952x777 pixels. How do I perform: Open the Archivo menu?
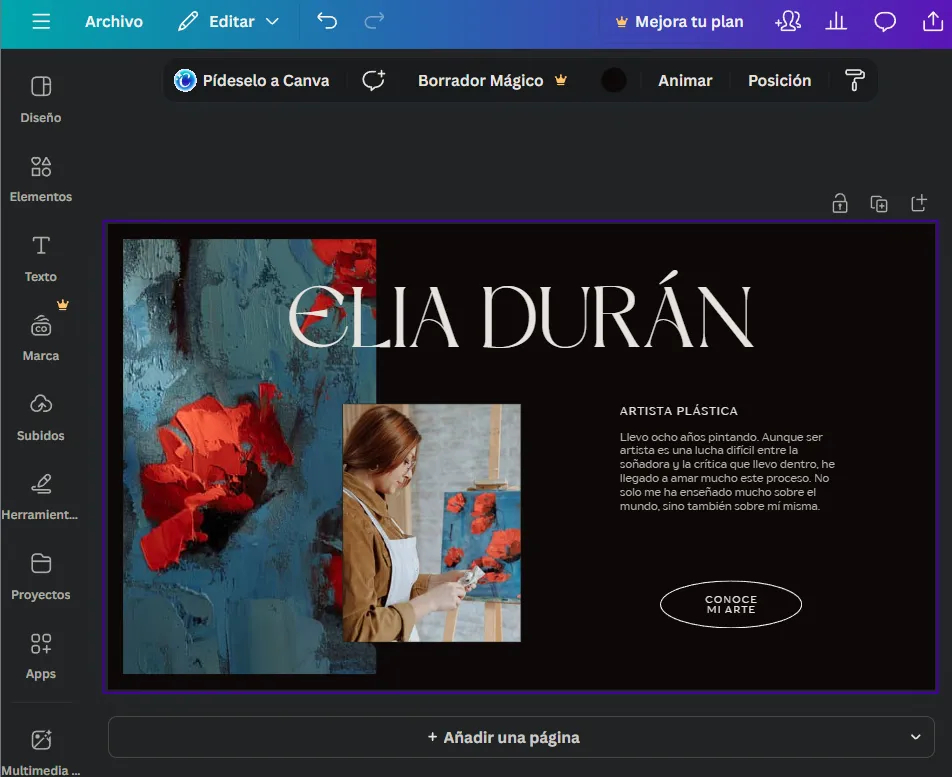(113, 20)
